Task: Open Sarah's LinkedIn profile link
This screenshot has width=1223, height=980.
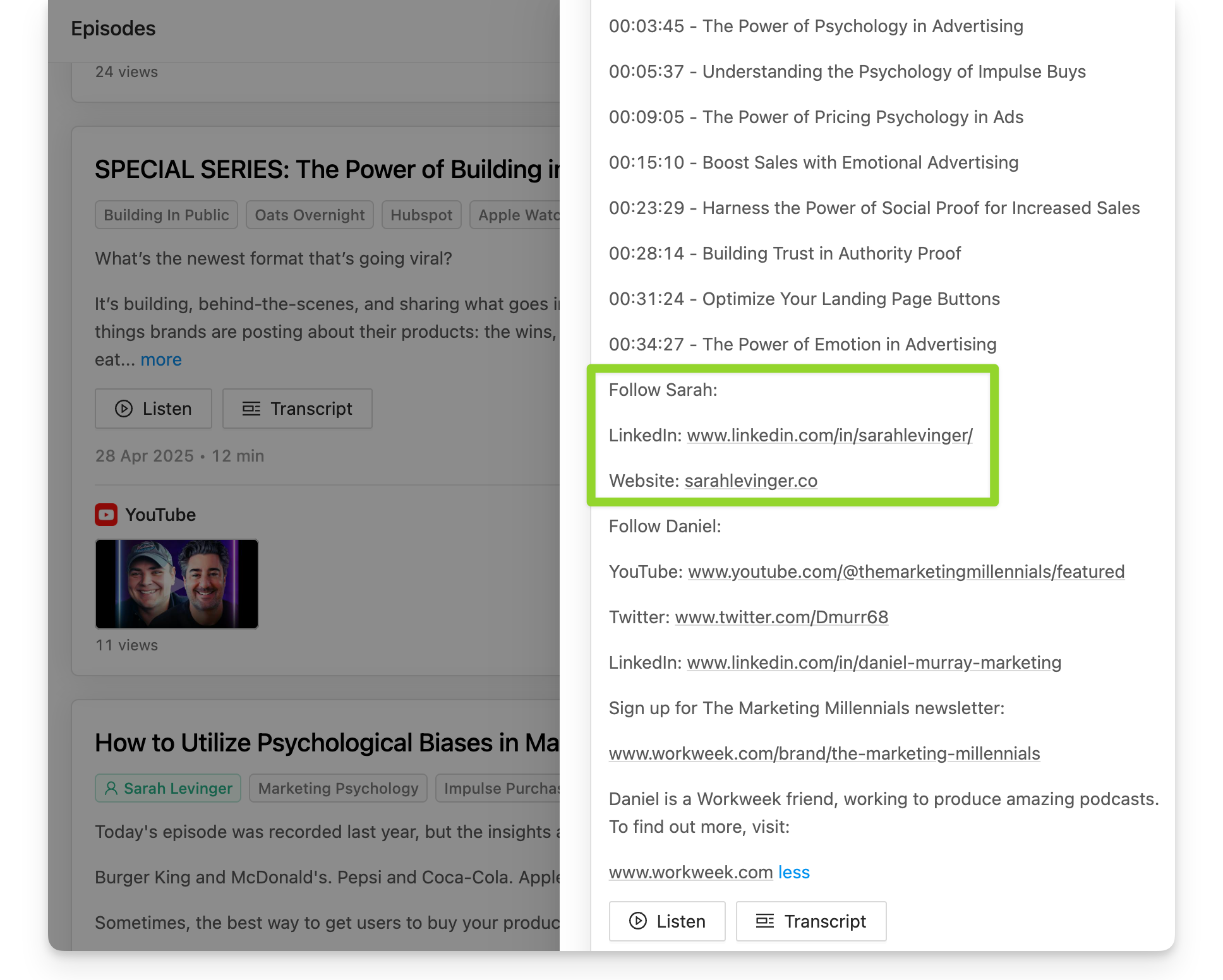Action: click(829, 435)
